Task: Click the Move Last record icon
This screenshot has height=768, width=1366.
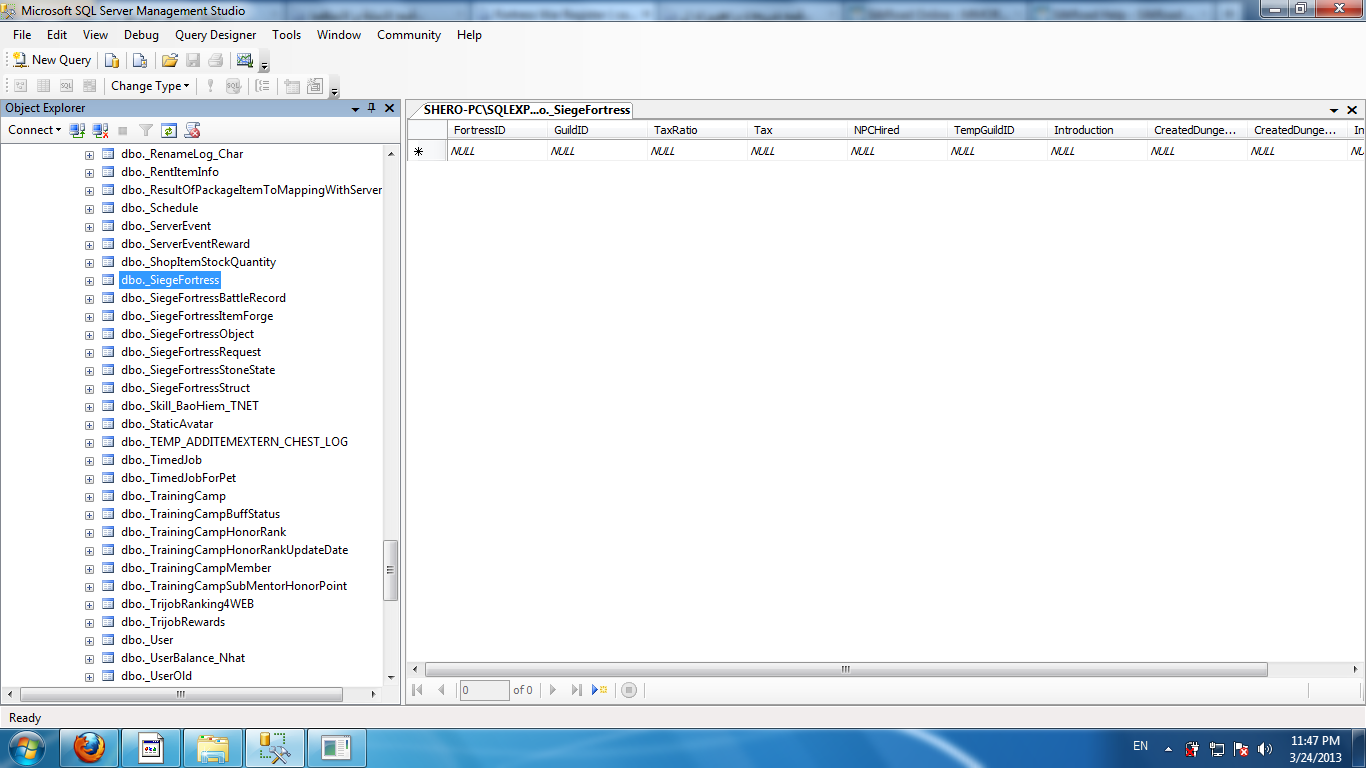Action: point(576,690)
